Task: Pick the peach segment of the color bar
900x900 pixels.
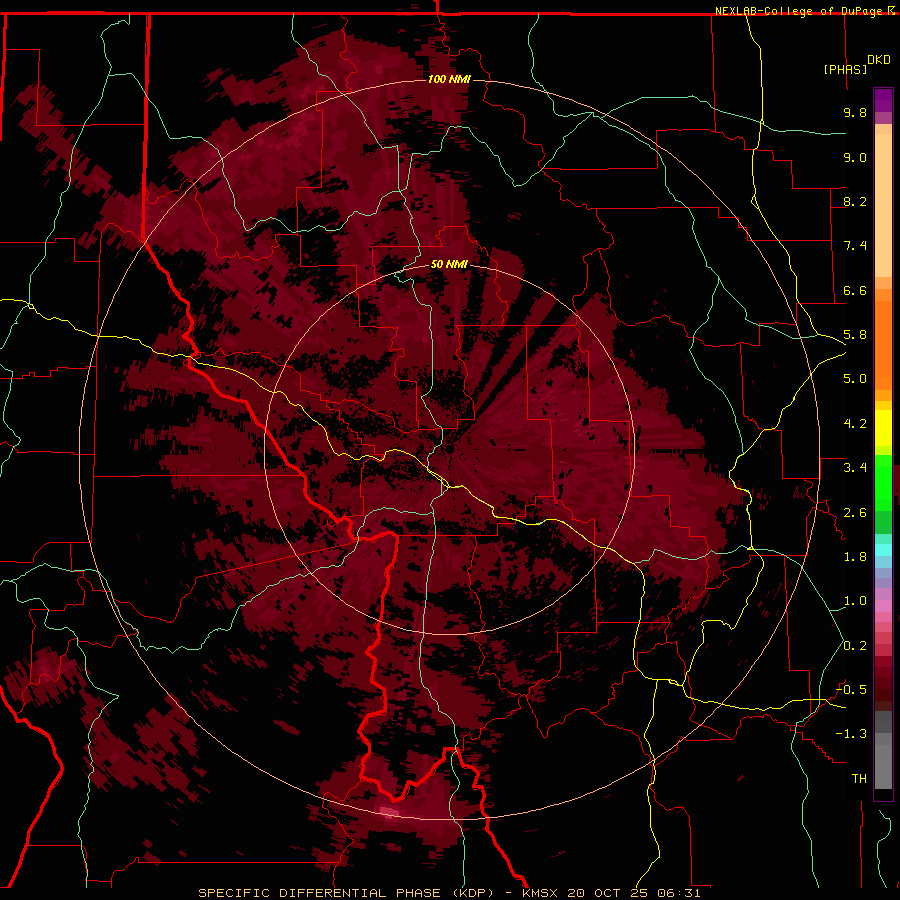Action: tap(883, 207)
